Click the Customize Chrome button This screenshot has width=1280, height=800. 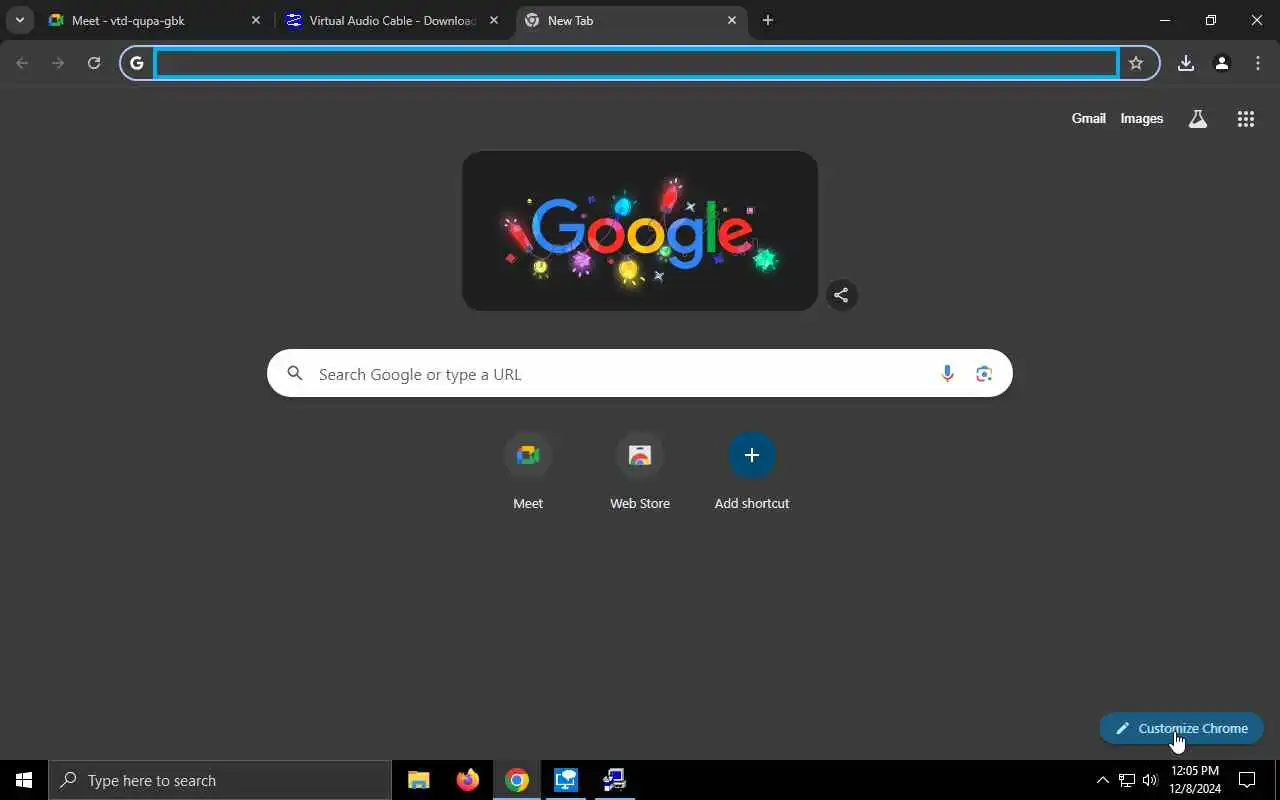(1181, 728)
